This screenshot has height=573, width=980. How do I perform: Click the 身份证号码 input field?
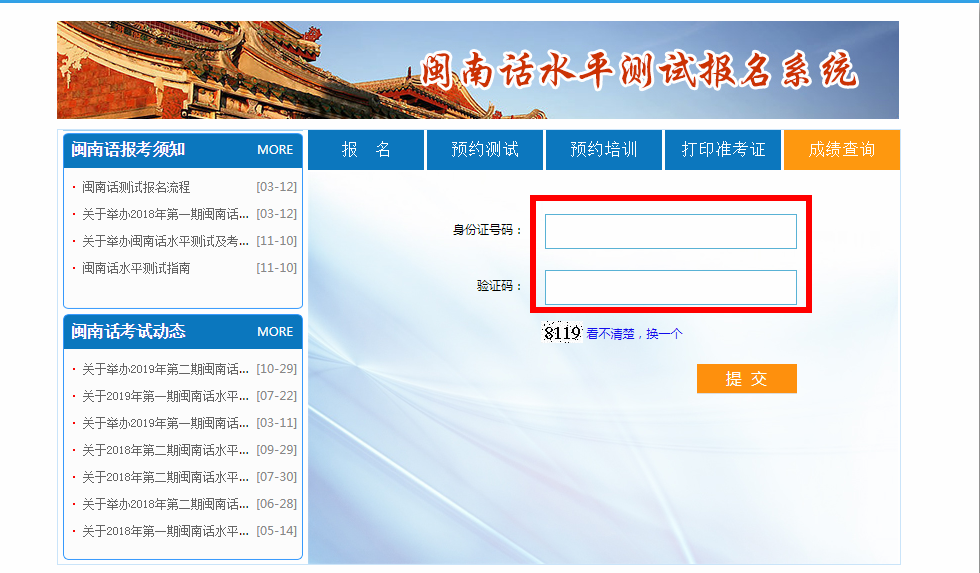671,231
